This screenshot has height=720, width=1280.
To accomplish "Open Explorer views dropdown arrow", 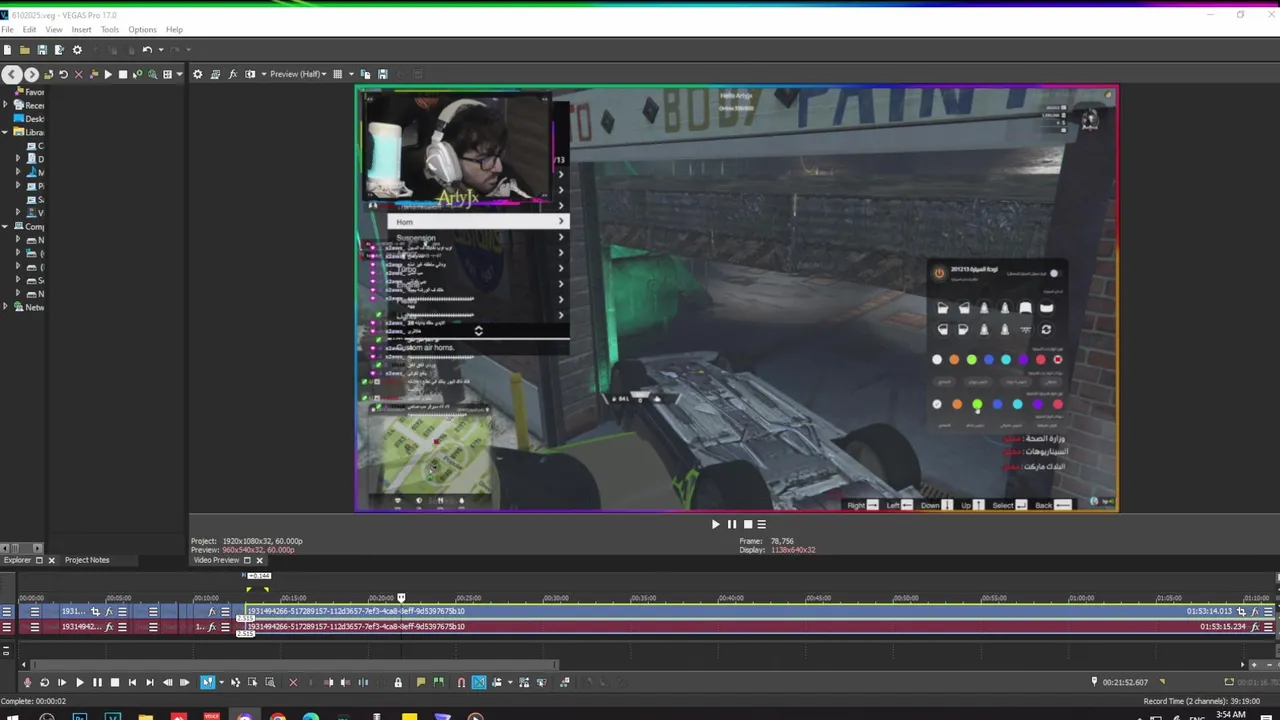I will (179, 74).
